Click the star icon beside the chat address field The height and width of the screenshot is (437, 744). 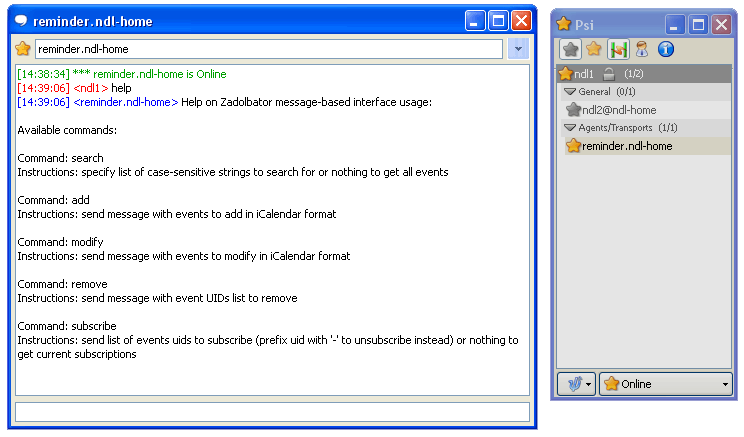23,48
